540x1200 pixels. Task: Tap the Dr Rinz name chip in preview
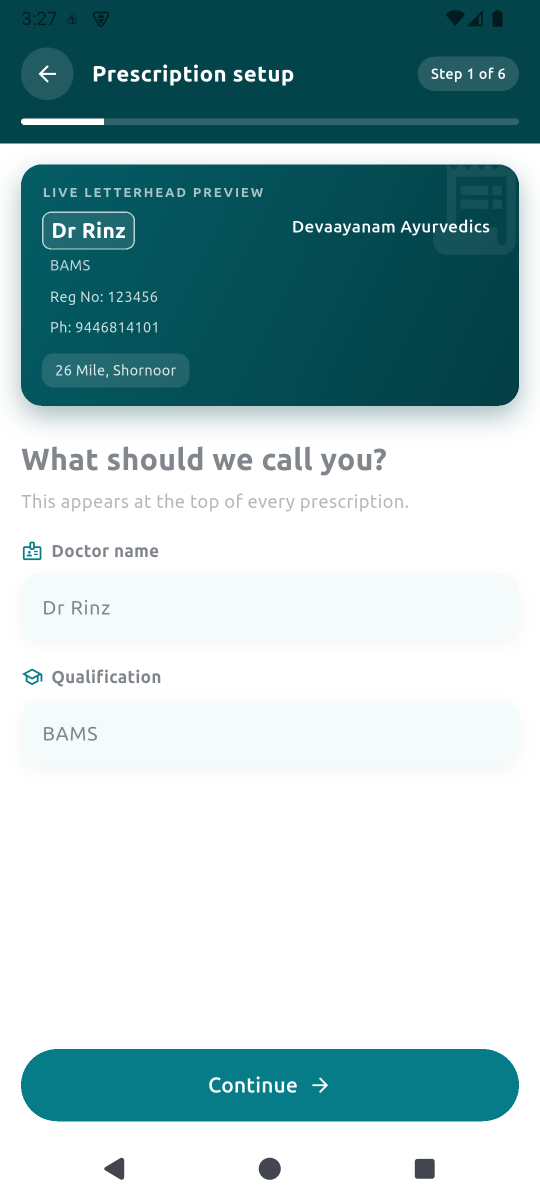(x=88, y=231)
